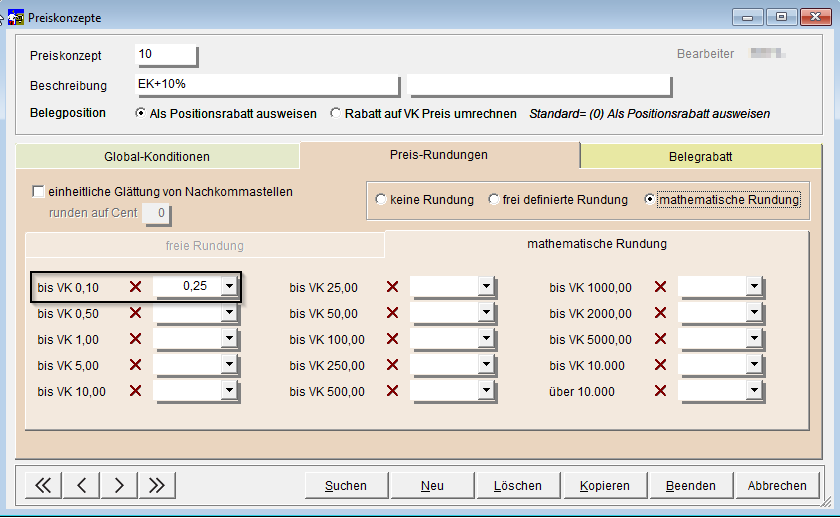840x518 pixels.
Task: Open the bis VK 5000,00 rounding dropdown
Action: [754, 338]
